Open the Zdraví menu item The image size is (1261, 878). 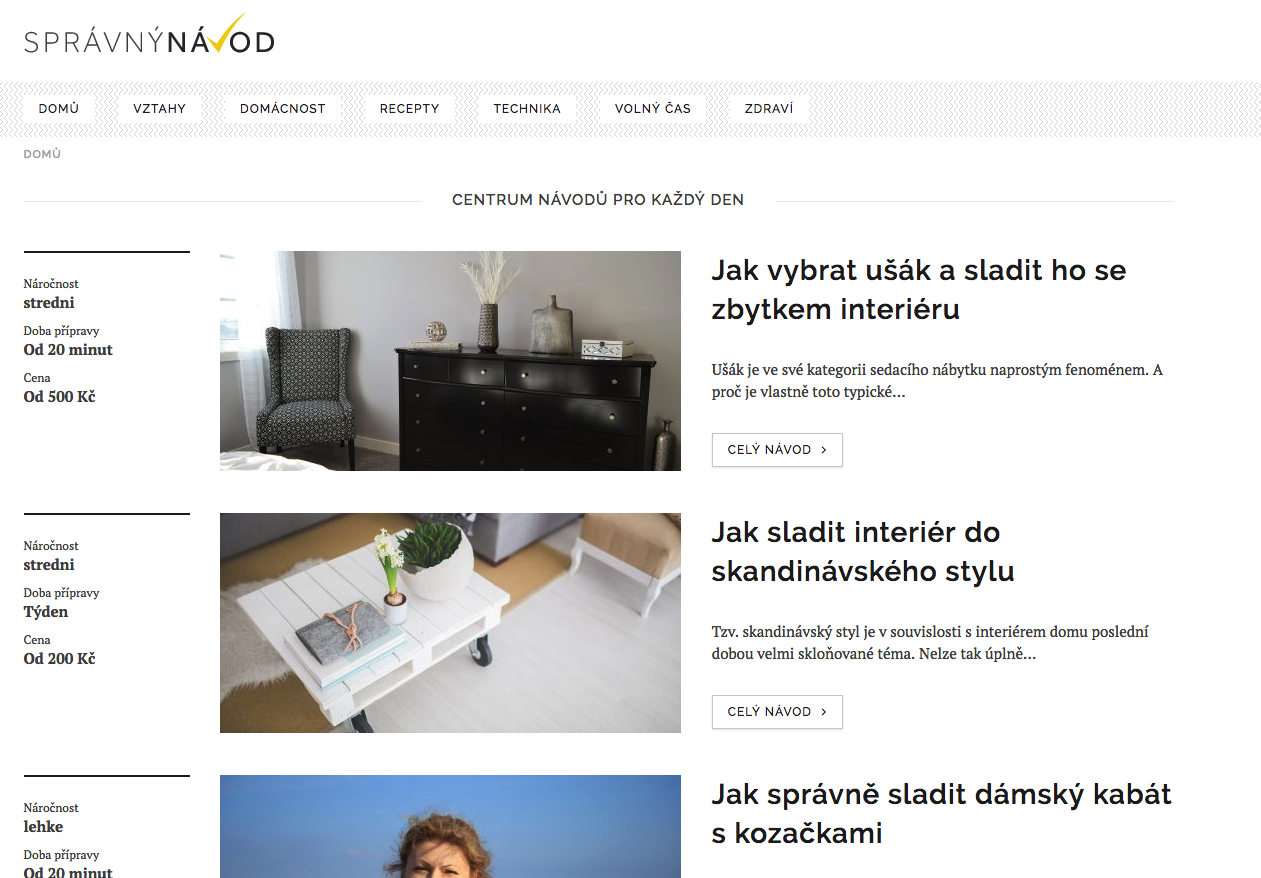tap(769, 108)
